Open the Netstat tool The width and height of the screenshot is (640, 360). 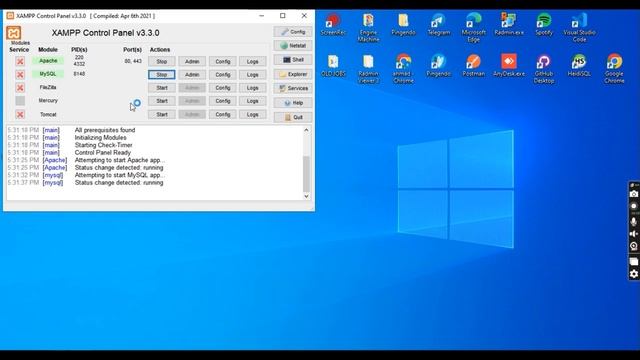click(293, 46)
